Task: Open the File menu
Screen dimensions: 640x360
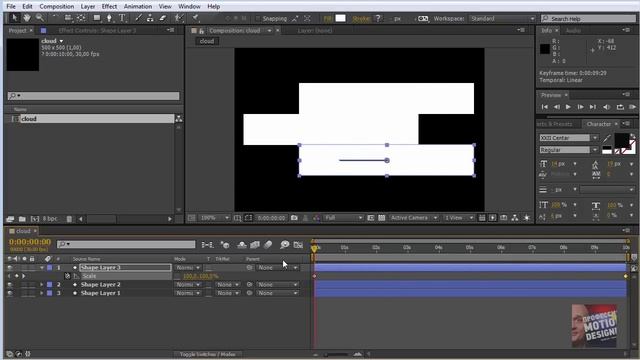Action: [11, 7]
